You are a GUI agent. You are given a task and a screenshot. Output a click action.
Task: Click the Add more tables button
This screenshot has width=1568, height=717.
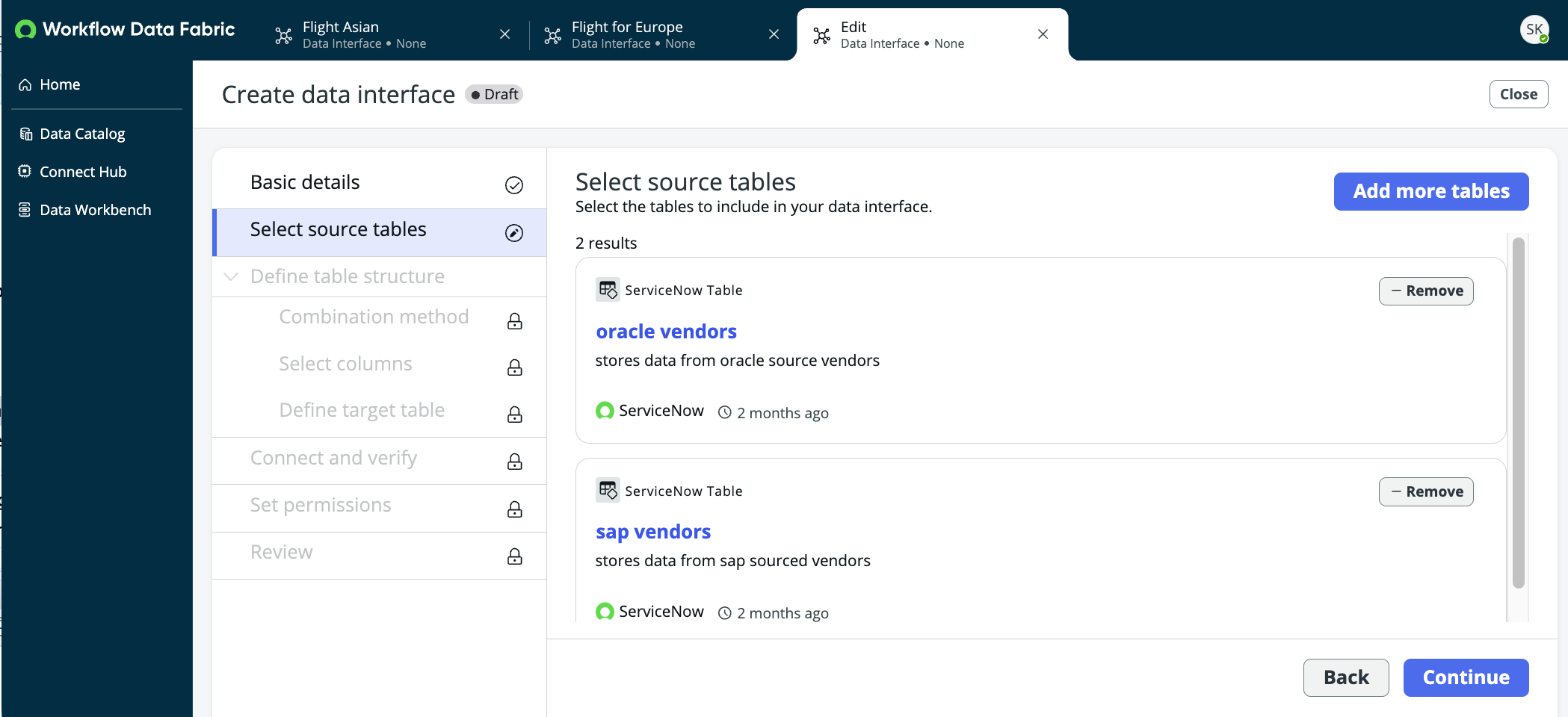point(1431,192)
